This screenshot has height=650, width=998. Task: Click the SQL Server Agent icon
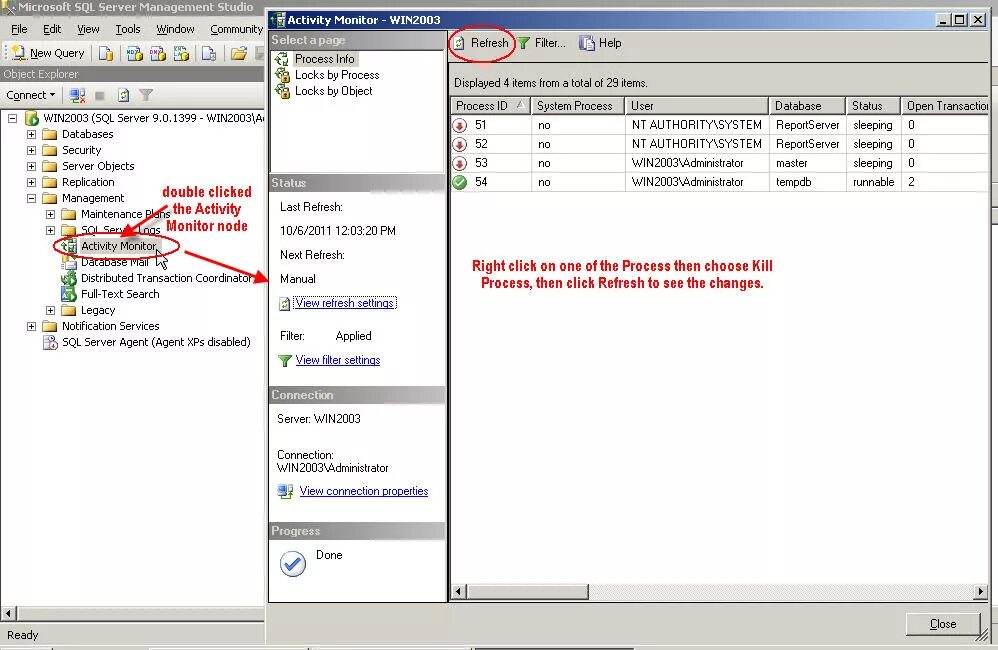click(x=50, y=342)
